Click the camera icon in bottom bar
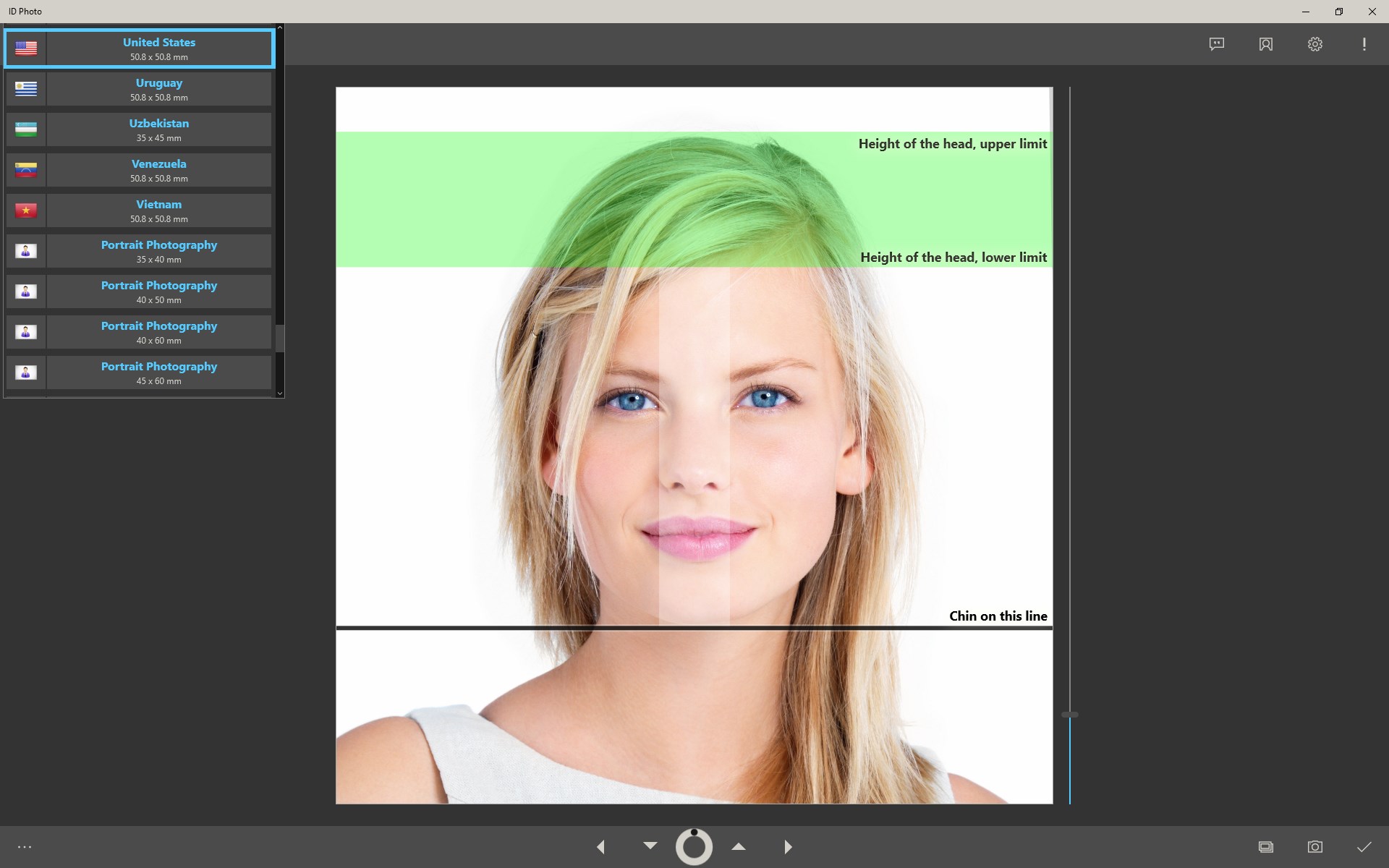The image size is (1389, 868). [x=1314, y=846]
